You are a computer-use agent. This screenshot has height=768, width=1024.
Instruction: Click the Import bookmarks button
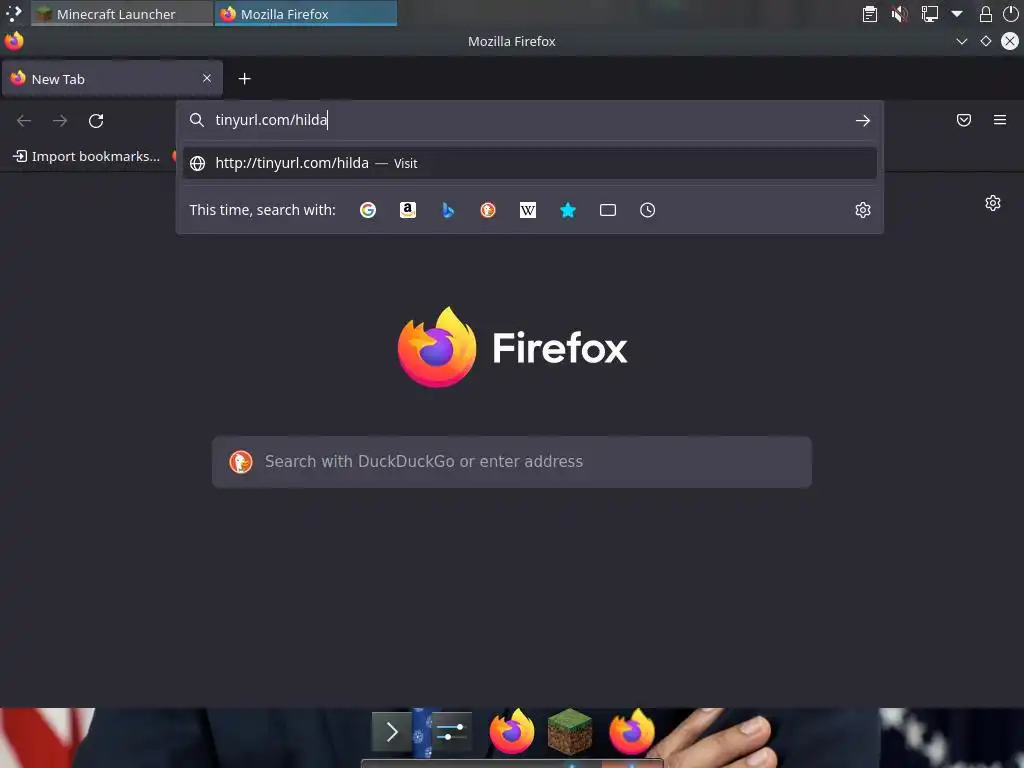(86, 156)
